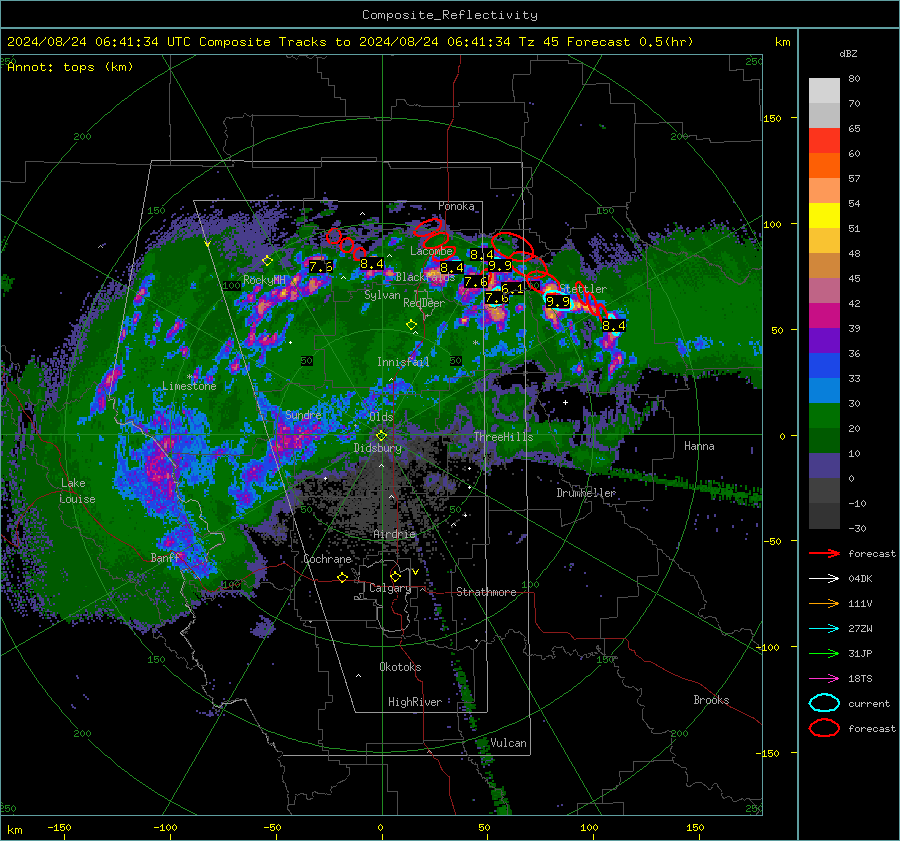Click the Sundre city label
900x841 pixels.
(303, 415)
